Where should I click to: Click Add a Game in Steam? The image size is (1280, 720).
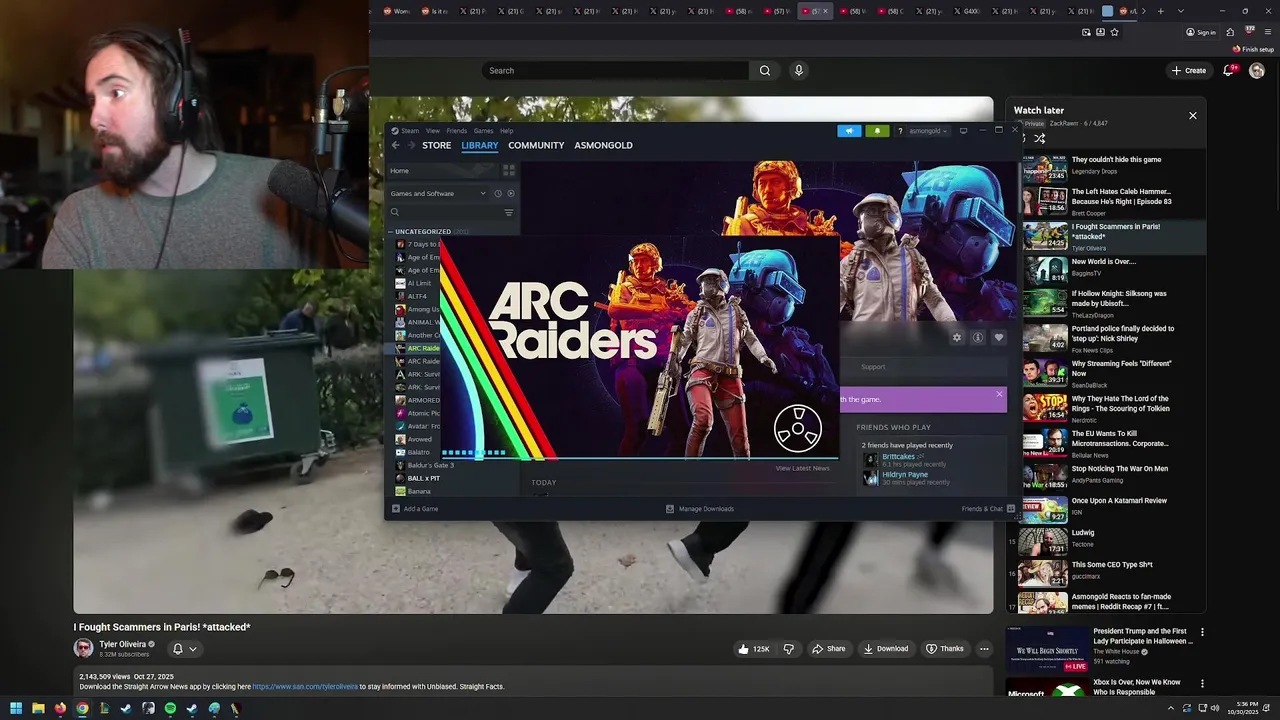[415, 509]
